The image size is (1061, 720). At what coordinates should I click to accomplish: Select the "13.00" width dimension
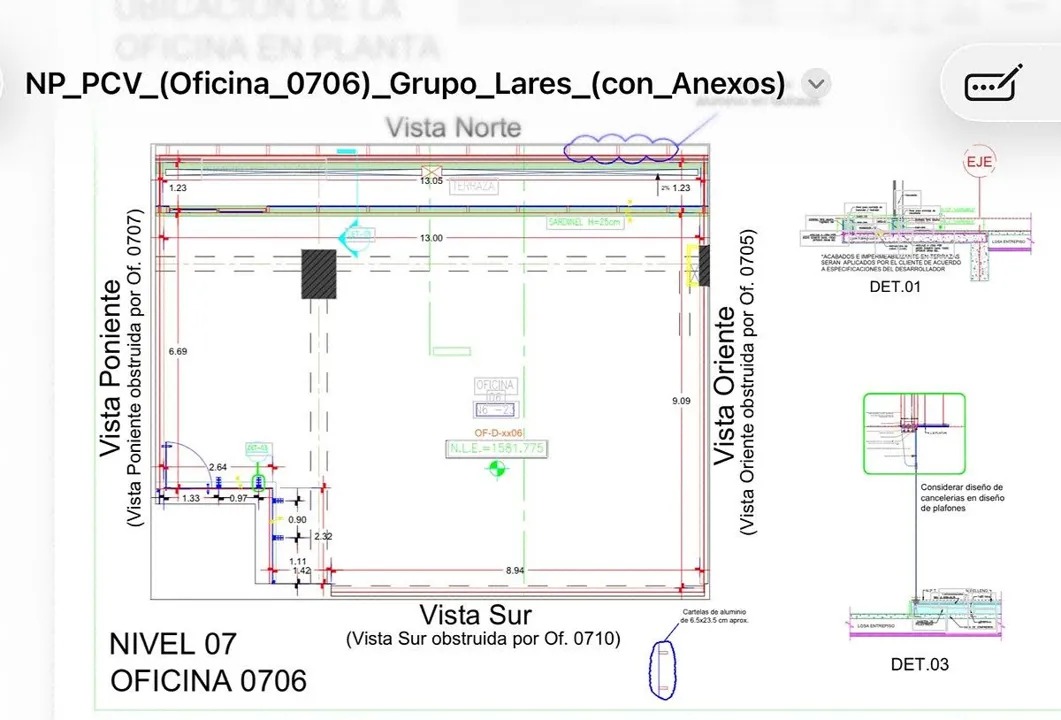pos(431,238)
